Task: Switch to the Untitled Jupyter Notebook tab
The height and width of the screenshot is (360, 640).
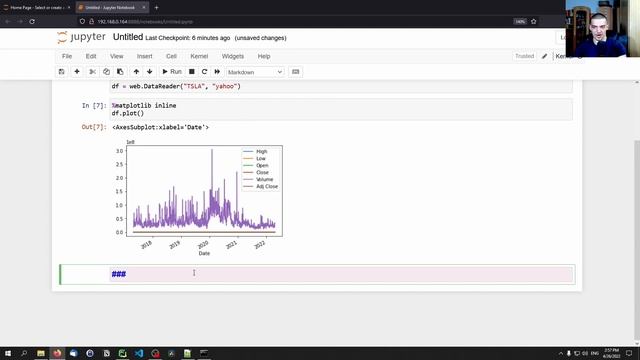Action: [109, 7]
